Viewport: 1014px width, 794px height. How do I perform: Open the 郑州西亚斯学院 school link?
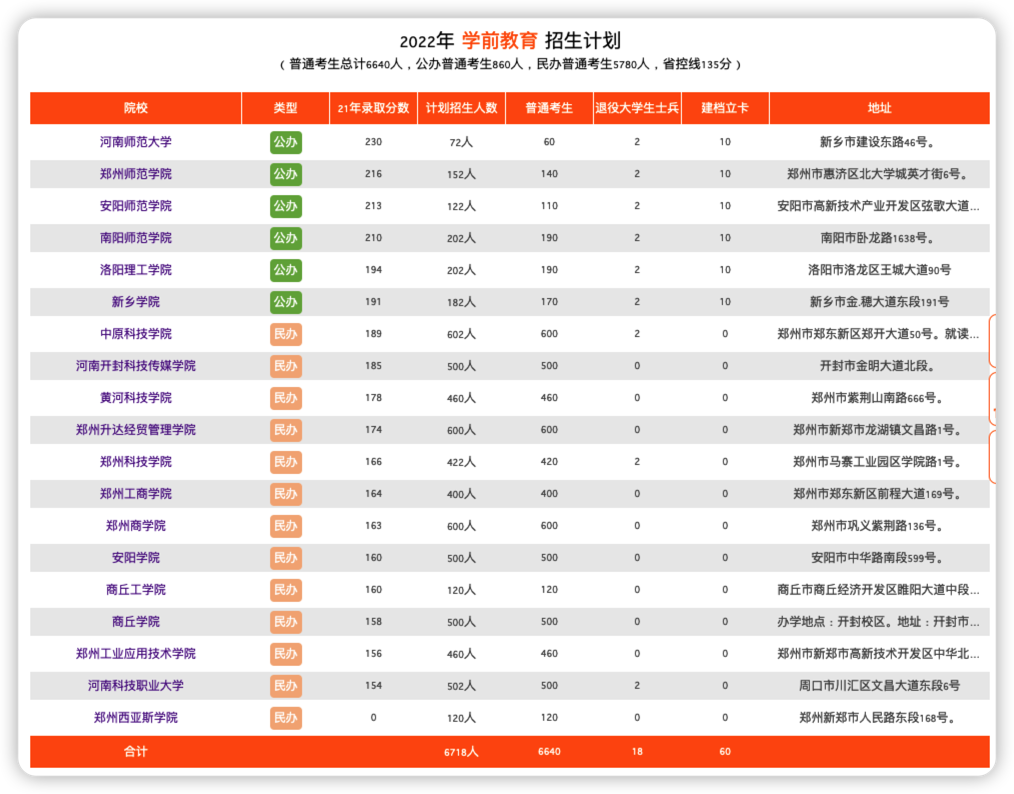[x=135, y=718]
